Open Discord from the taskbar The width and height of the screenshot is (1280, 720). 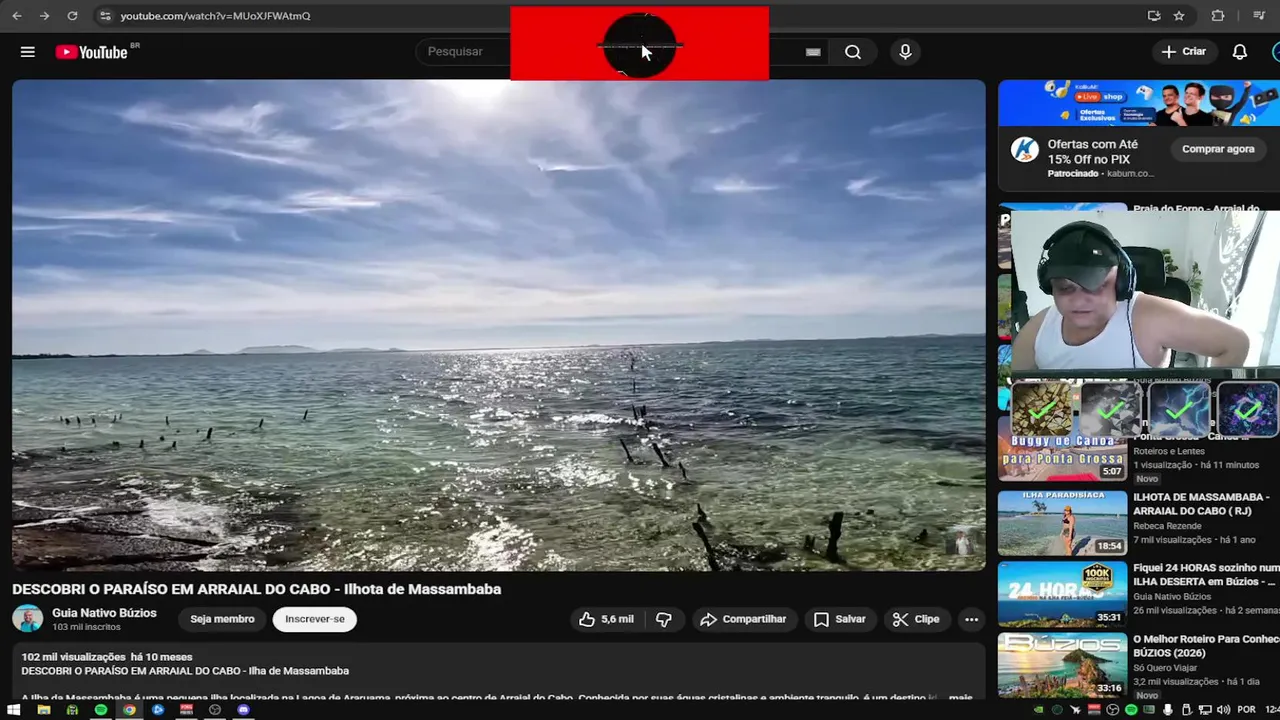pos(244,710)
